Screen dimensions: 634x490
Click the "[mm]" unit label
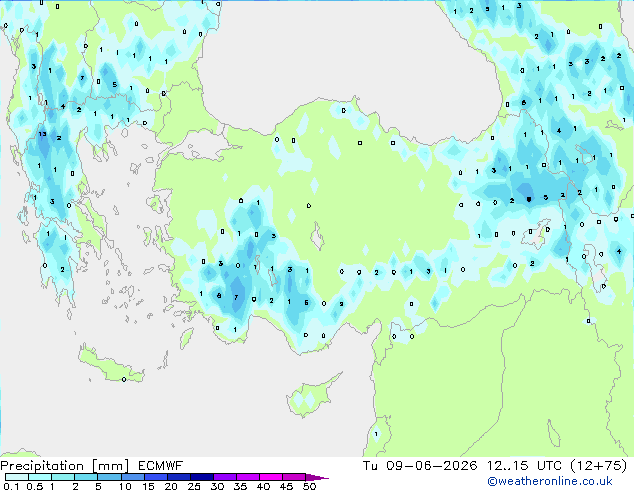tap(110, 466)
